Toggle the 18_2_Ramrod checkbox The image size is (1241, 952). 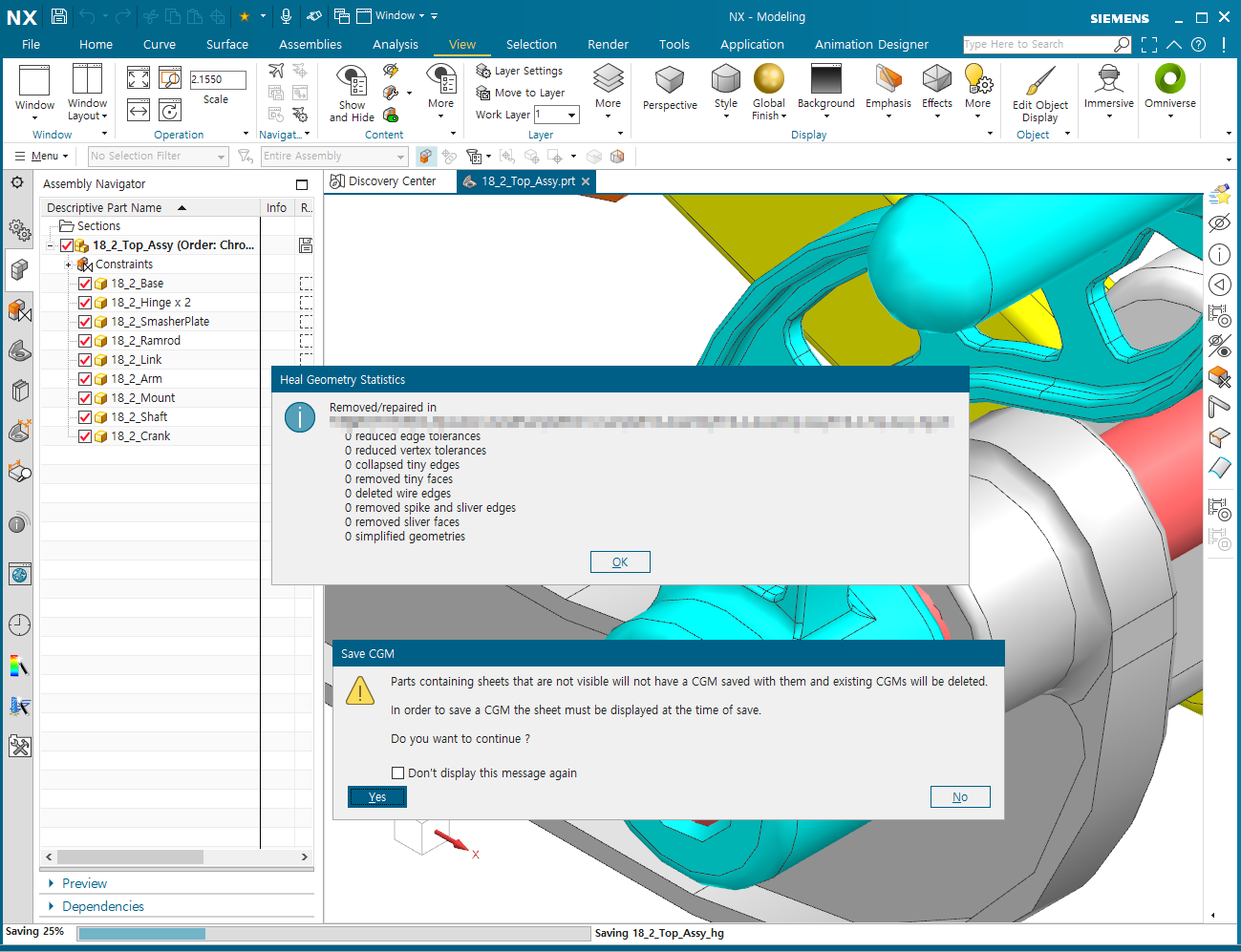85,341
